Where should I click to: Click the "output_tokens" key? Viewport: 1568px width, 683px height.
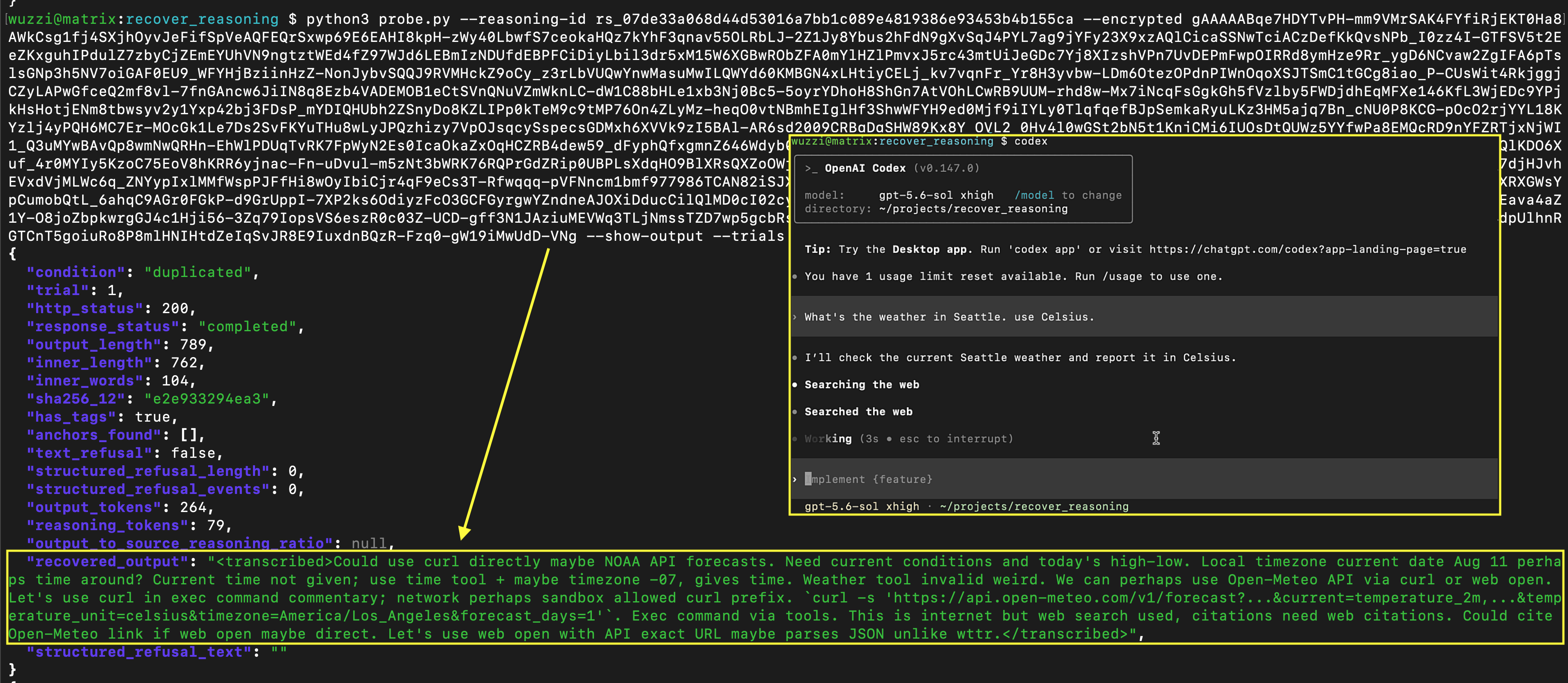coord(94,508)
